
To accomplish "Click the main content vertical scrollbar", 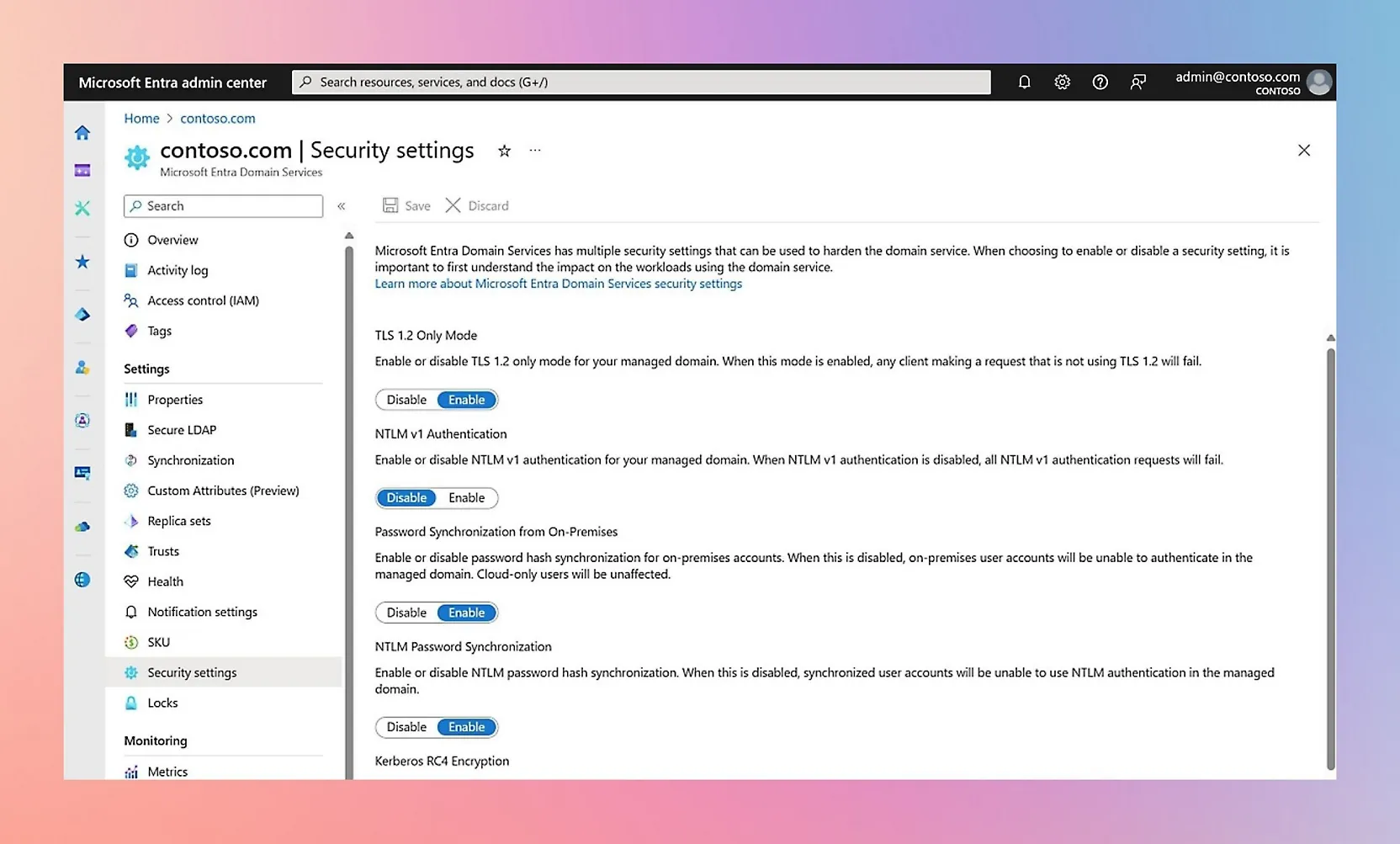I will tap(1330, 555).
